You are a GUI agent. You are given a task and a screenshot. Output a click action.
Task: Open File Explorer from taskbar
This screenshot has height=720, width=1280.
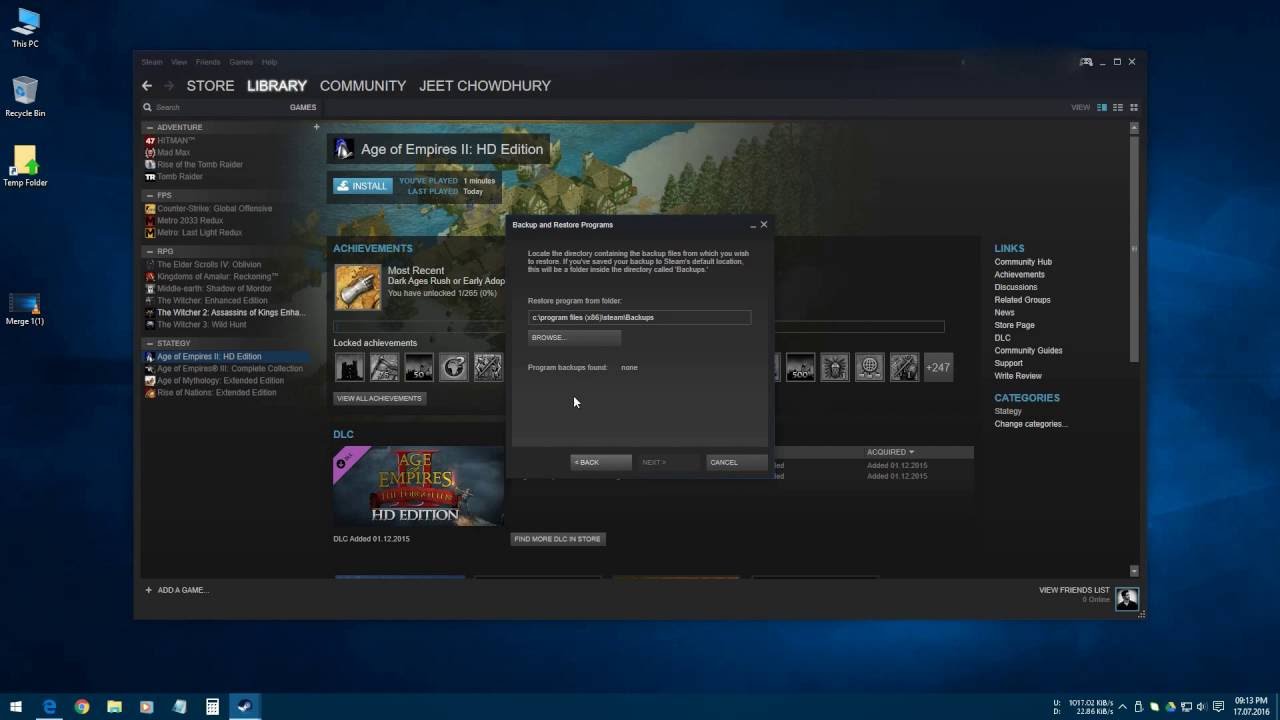point(114,706)
